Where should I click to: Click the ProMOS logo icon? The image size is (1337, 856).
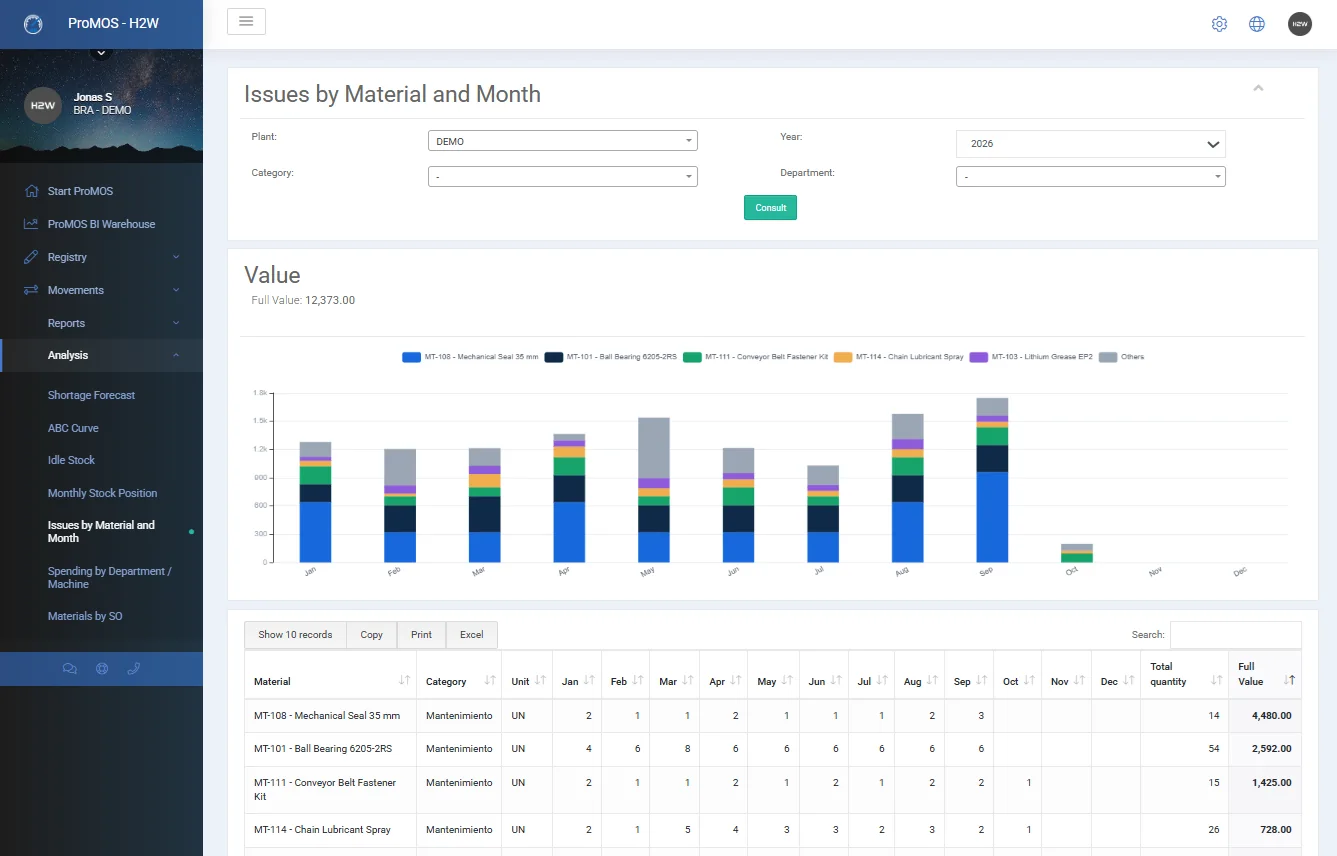[x=33, y=24]
